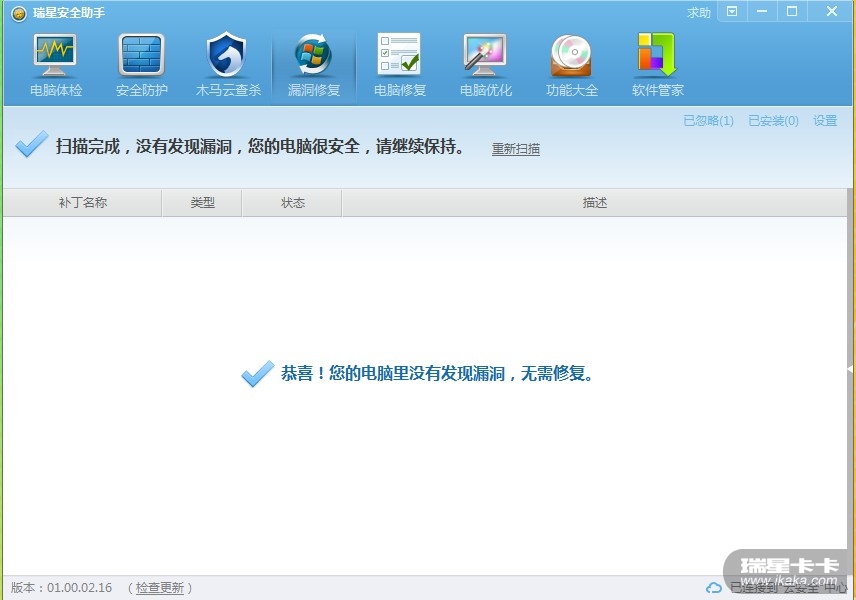View the 已安装(0) installed patches
Viewport: 856px width, 600px height.
point(773,121)
